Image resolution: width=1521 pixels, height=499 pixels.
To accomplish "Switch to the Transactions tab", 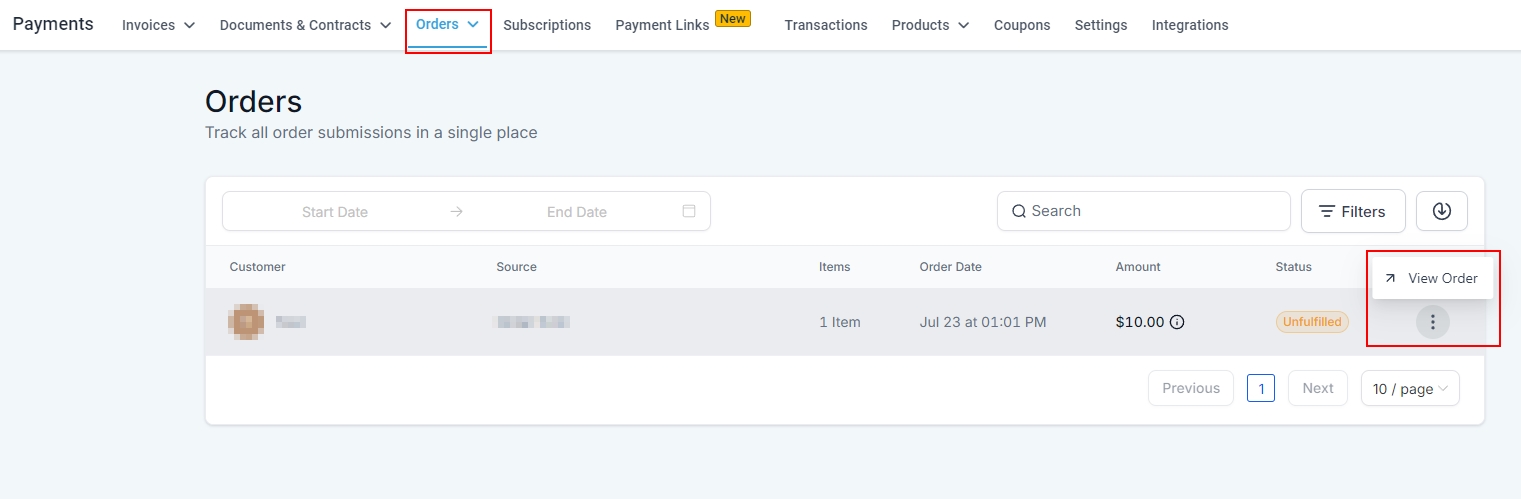I will 825,25.
